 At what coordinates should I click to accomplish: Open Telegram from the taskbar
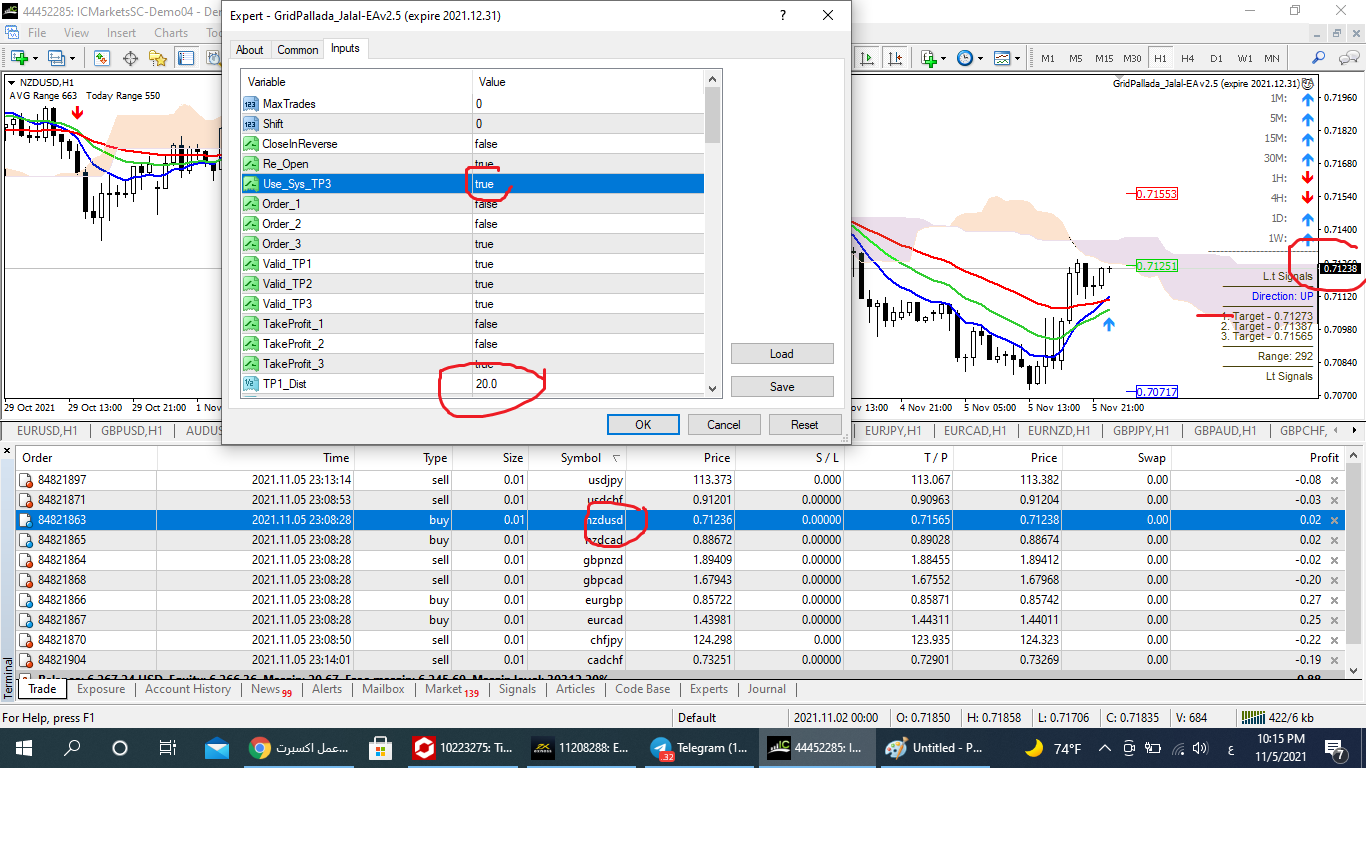pos(698,748)
